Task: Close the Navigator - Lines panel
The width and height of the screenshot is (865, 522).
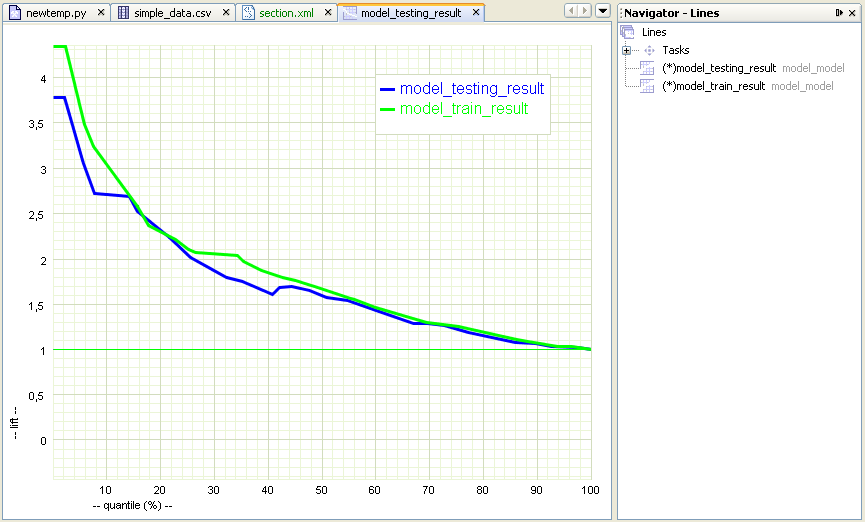Action: (x=852, y=13)
